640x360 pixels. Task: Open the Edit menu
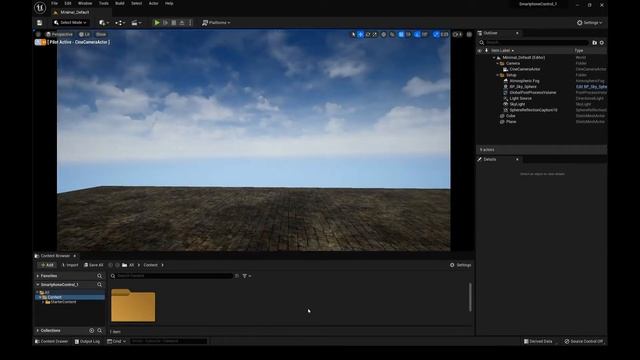point(68,3)
